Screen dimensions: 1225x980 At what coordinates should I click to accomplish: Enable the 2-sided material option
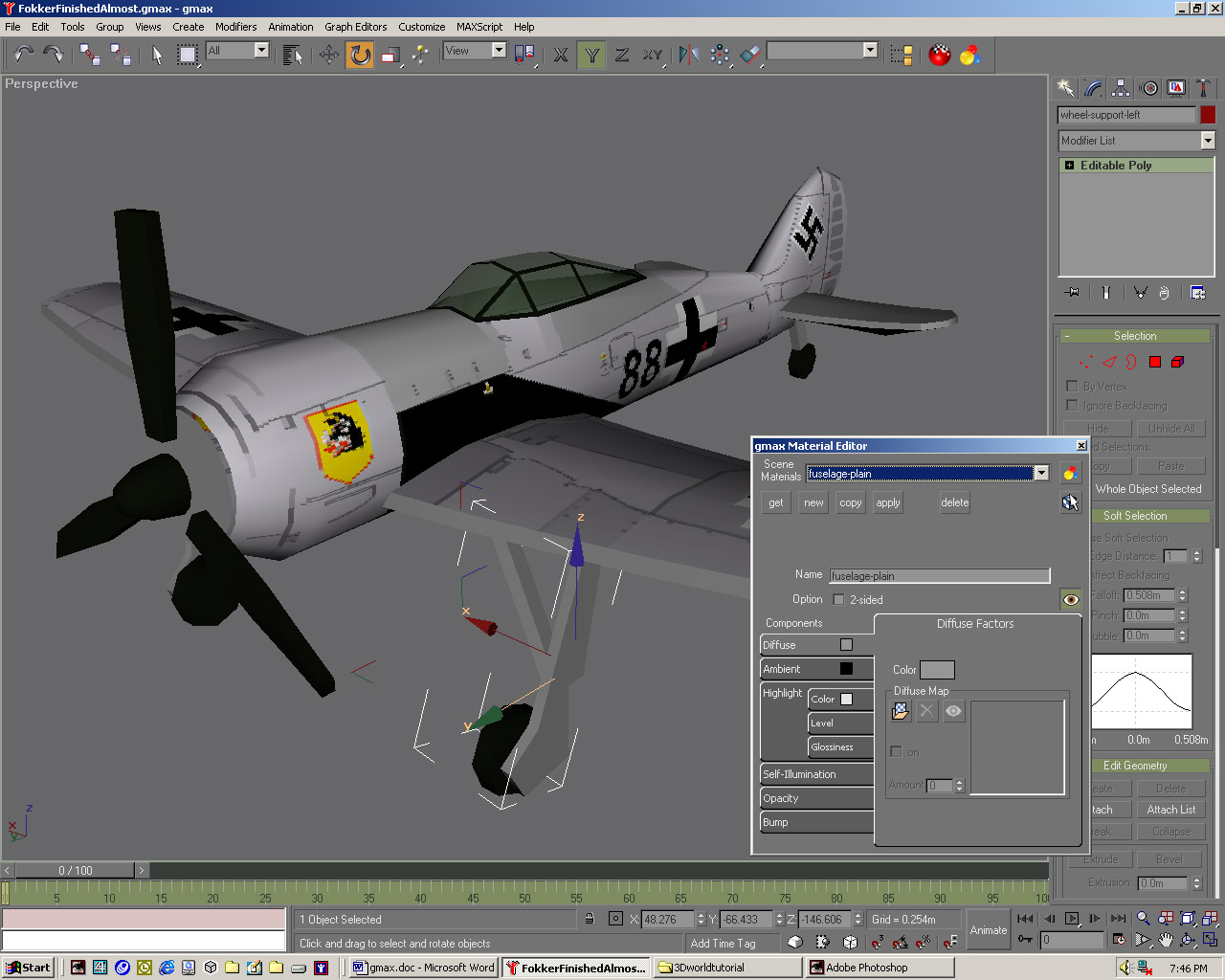tap(839, 600)
